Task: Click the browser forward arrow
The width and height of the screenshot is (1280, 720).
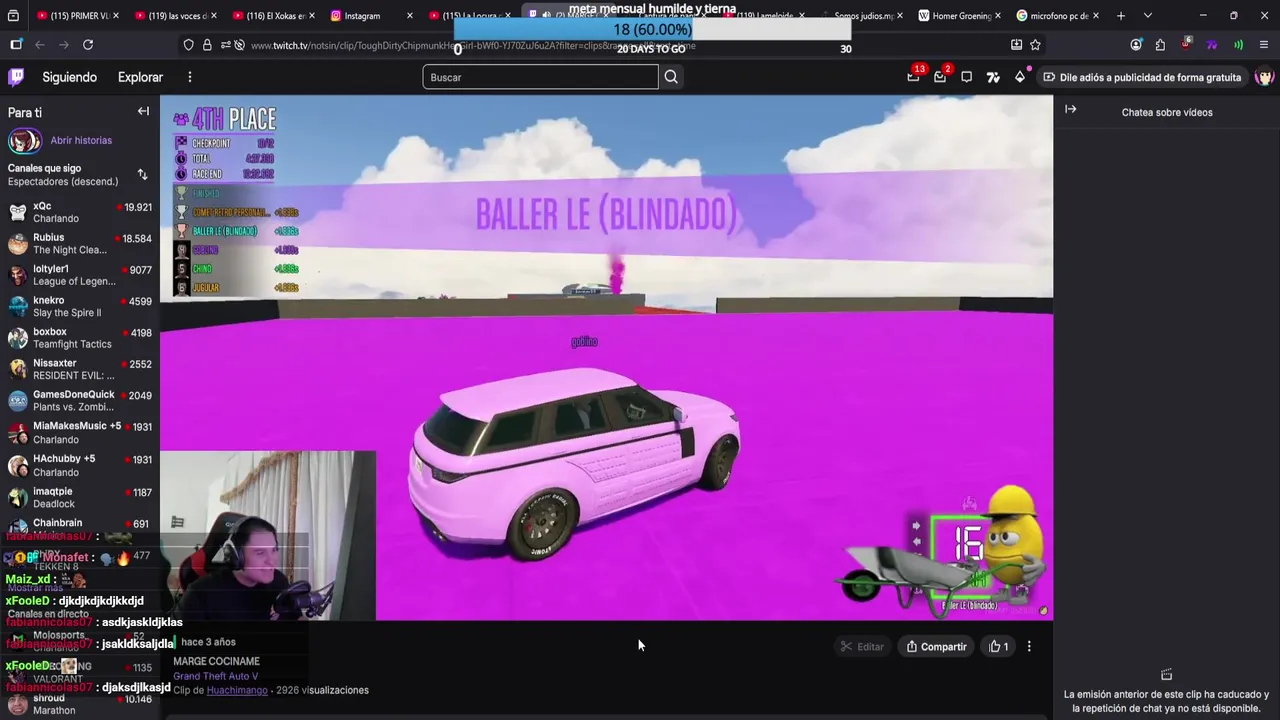Action: 64,45
